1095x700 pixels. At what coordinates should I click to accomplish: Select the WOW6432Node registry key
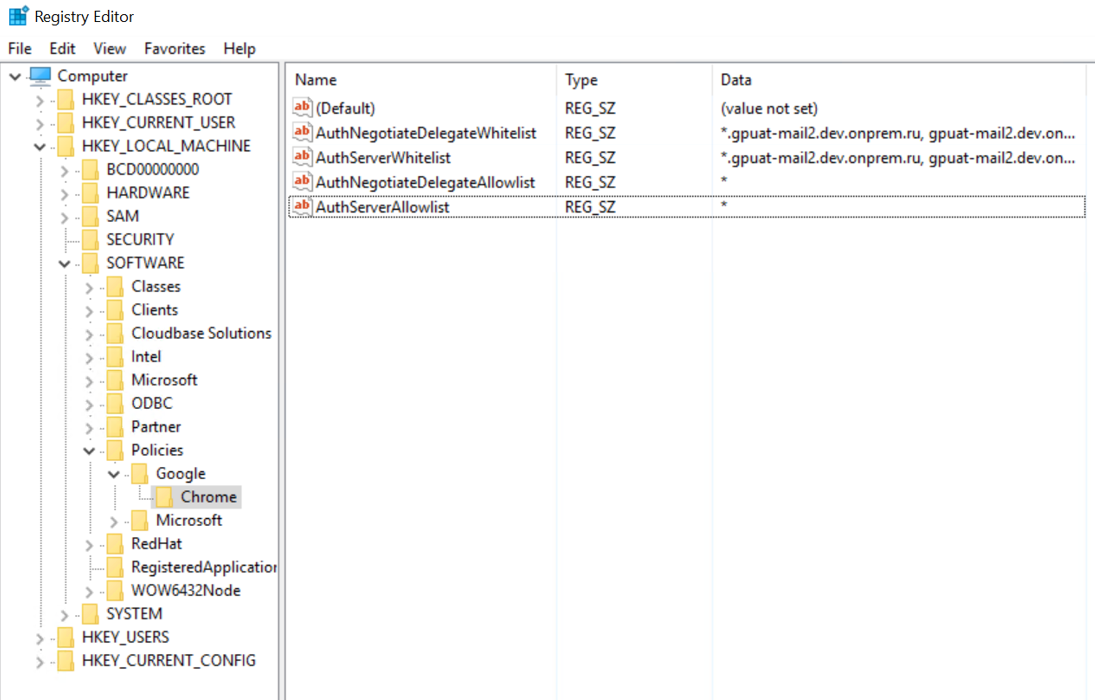click(185, 590)
